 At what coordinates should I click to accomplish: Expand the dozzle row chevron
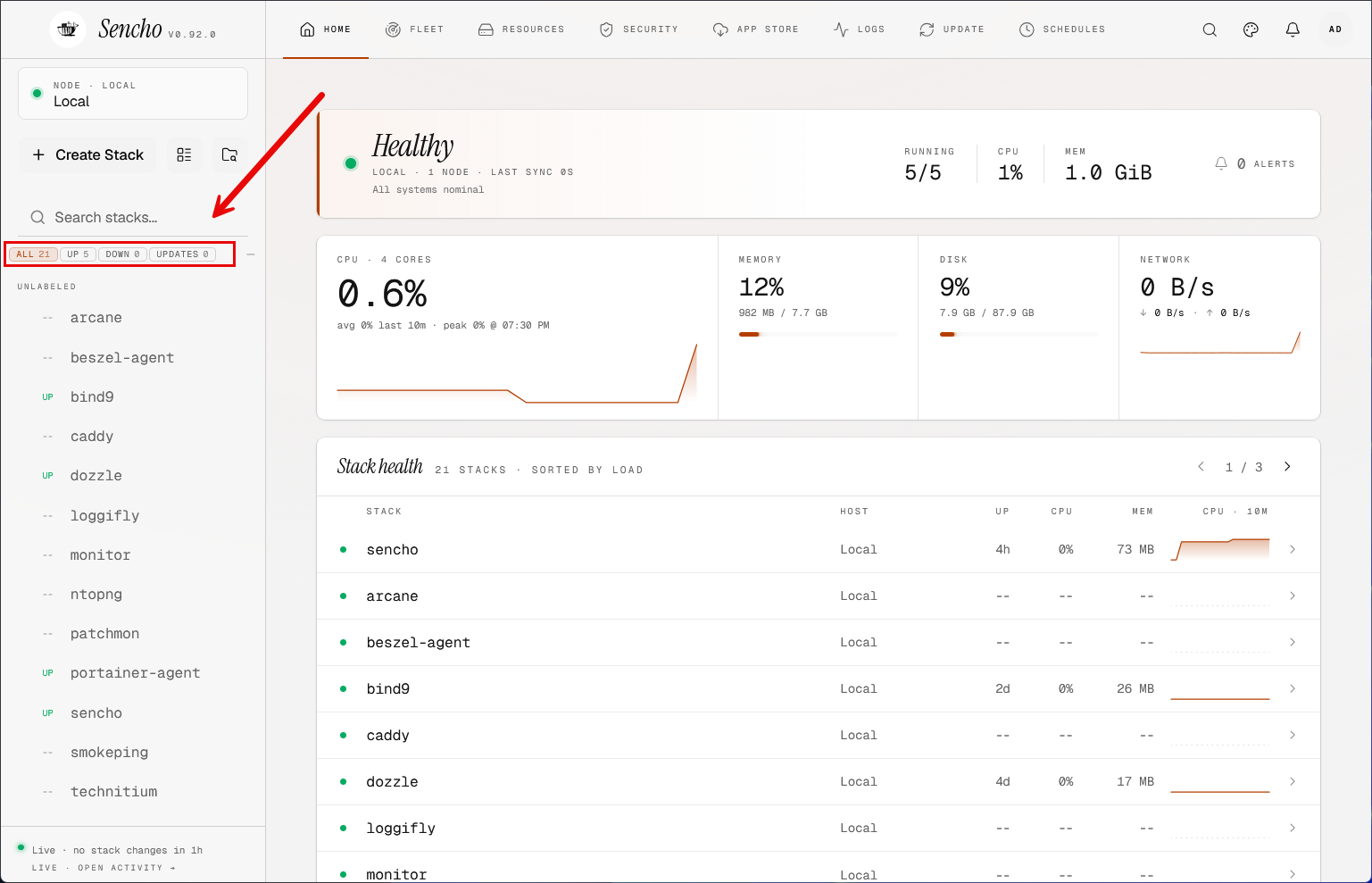[x=1293, y=782]
